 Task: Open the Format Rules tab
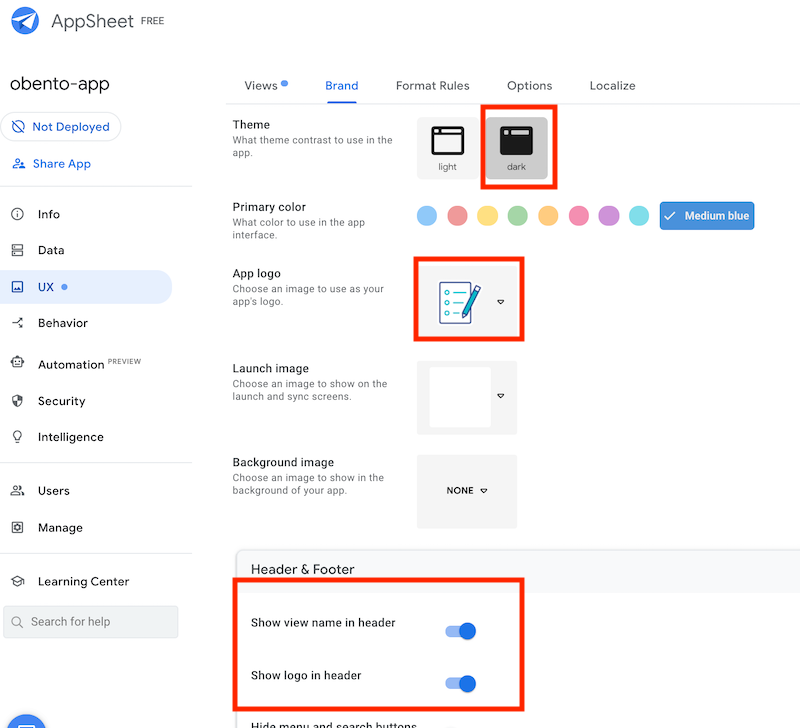(x=433, y=86)
